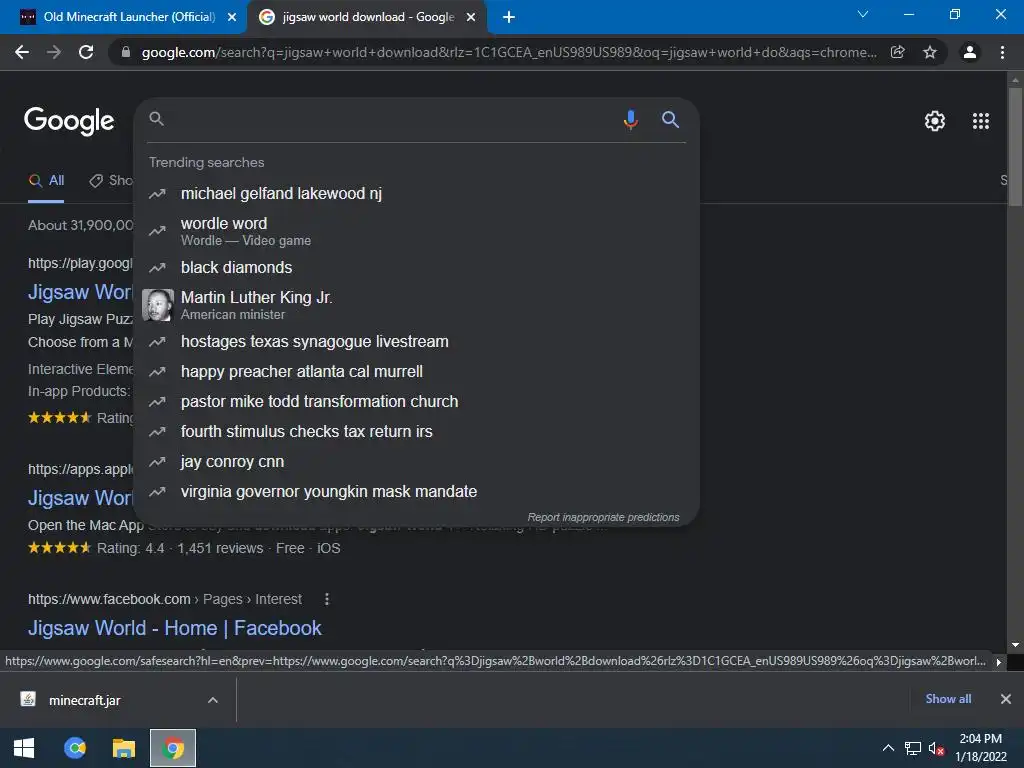Choose black diamonds trending search
1024x768 pixels.
pyautogui.click(x=416, y=267)
